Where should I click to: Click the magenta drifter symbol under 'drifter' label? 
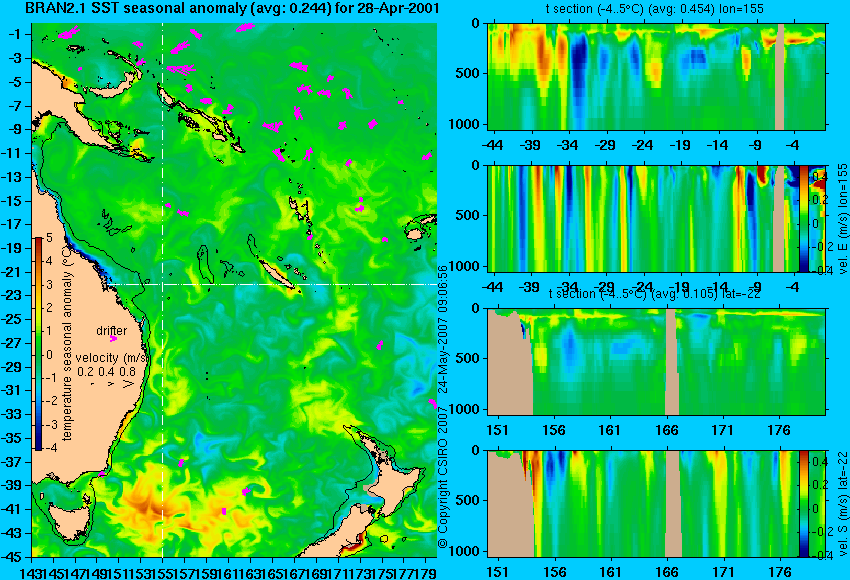[x=113, y=339]
